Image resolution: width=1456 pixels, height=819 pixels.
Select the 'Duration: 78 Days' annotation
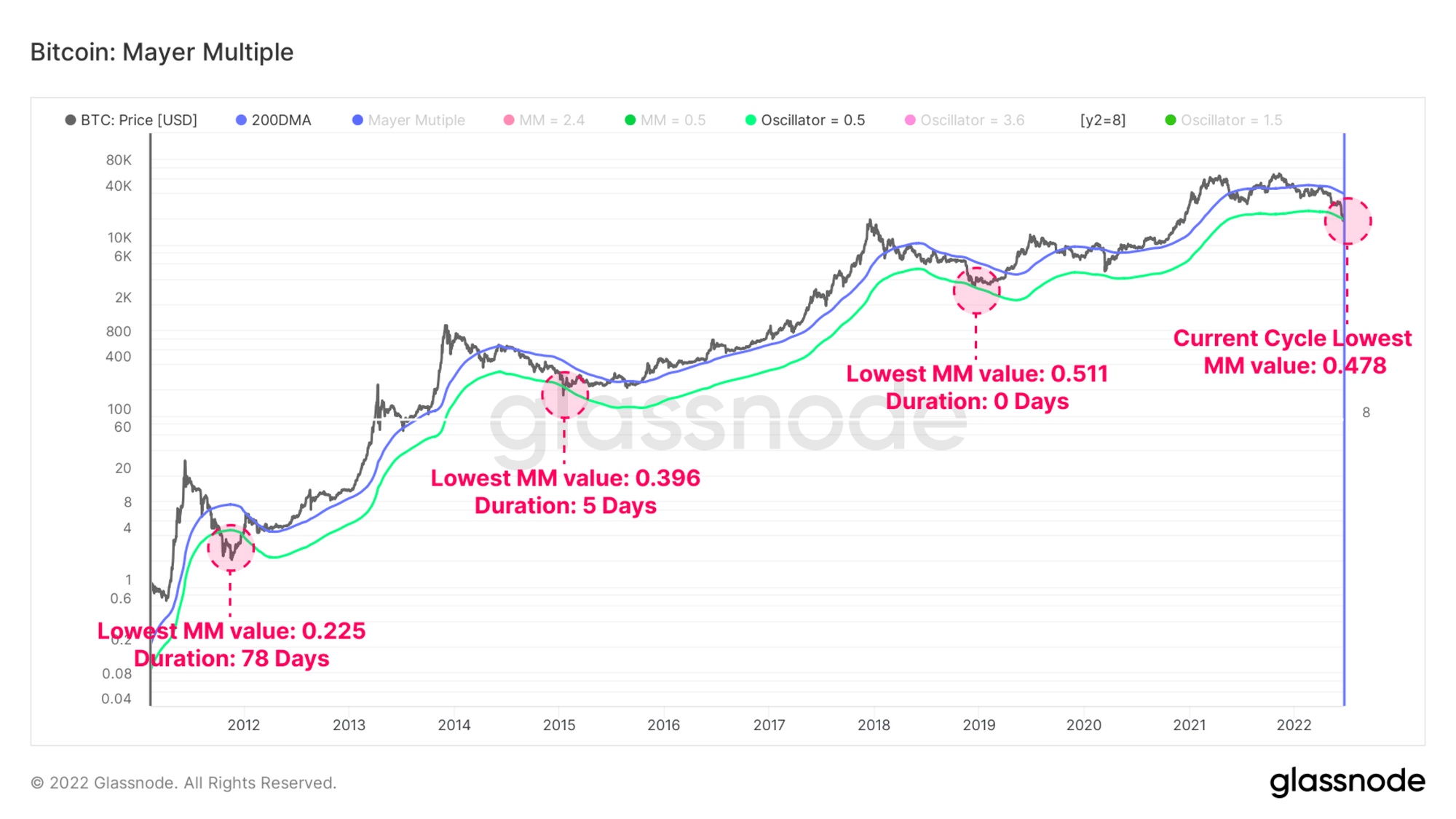pyautogui.click(x=232, y=658)
